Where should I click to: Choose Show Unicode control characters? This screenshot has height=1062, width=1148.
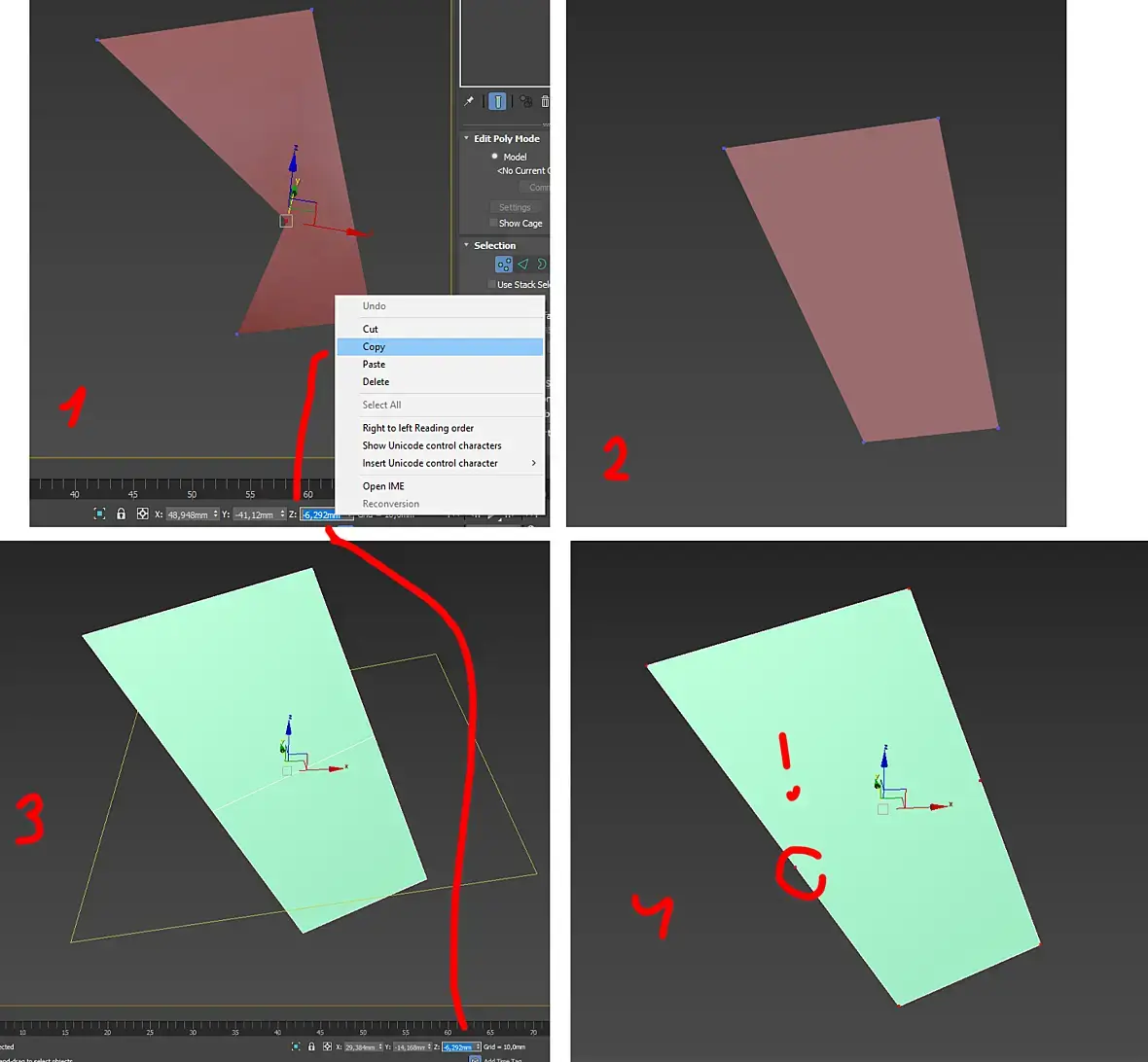[x=440, y=445]
